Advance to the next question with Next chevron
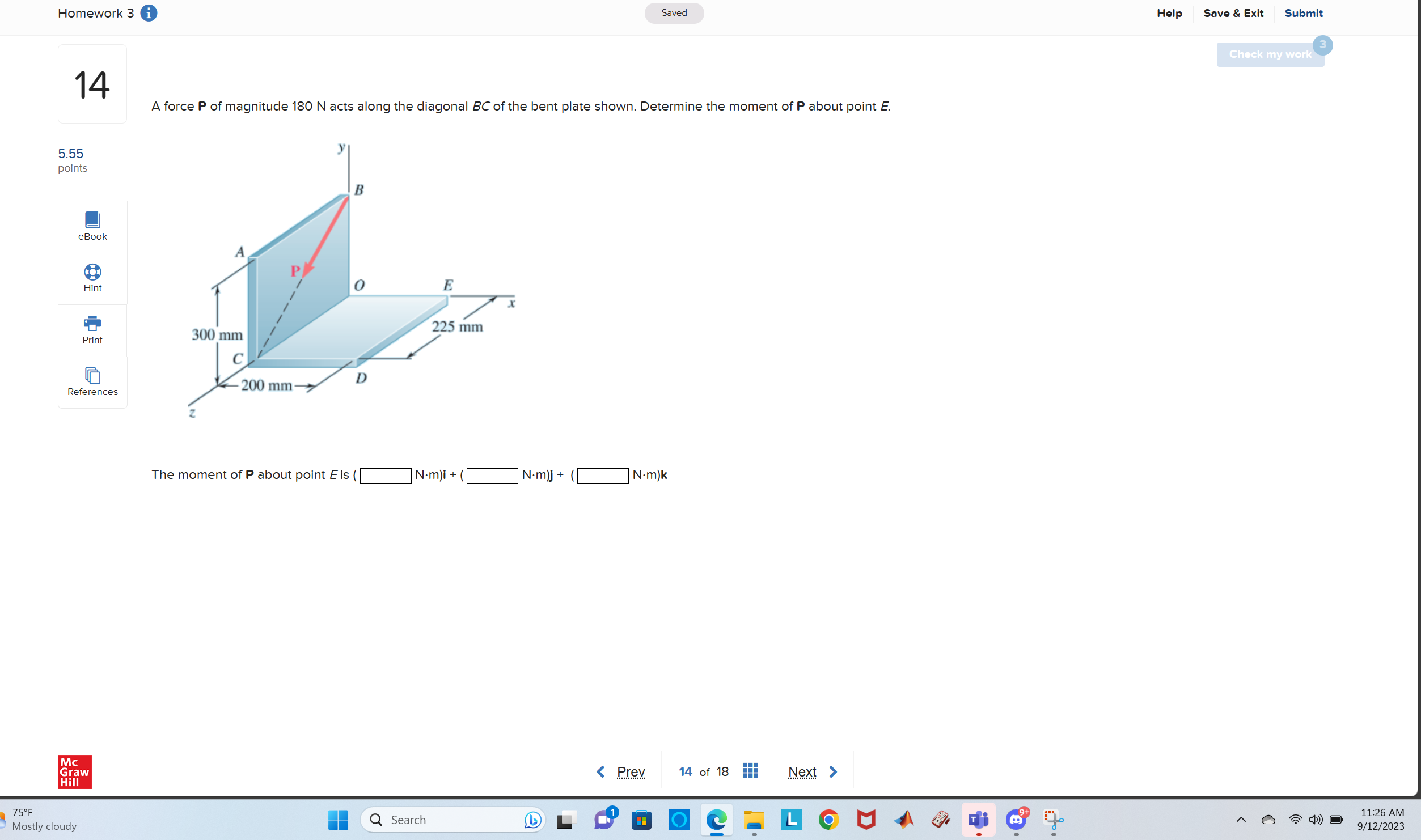 pos(832,771)
